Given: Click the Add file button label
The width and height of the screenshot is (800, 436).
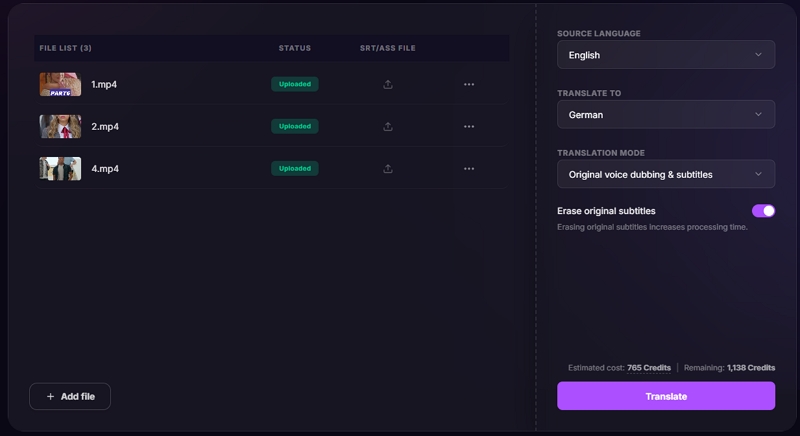Looking at the screenshot, I should click(78, 396).
